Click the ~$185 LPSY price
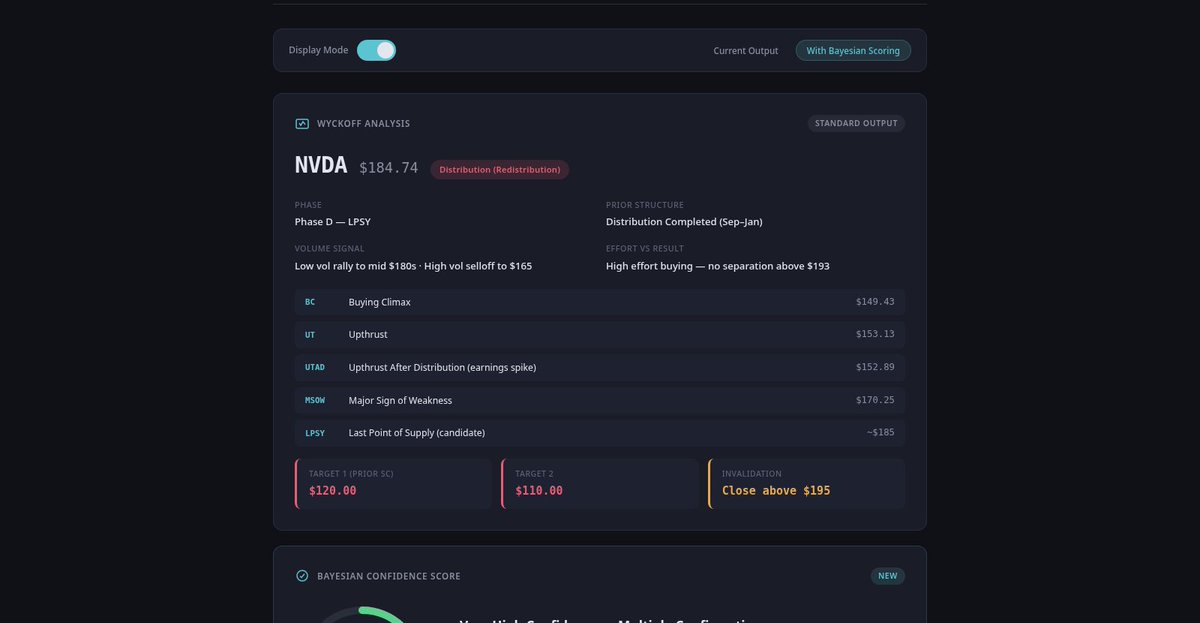The image size is (1200, 623). 881,433
